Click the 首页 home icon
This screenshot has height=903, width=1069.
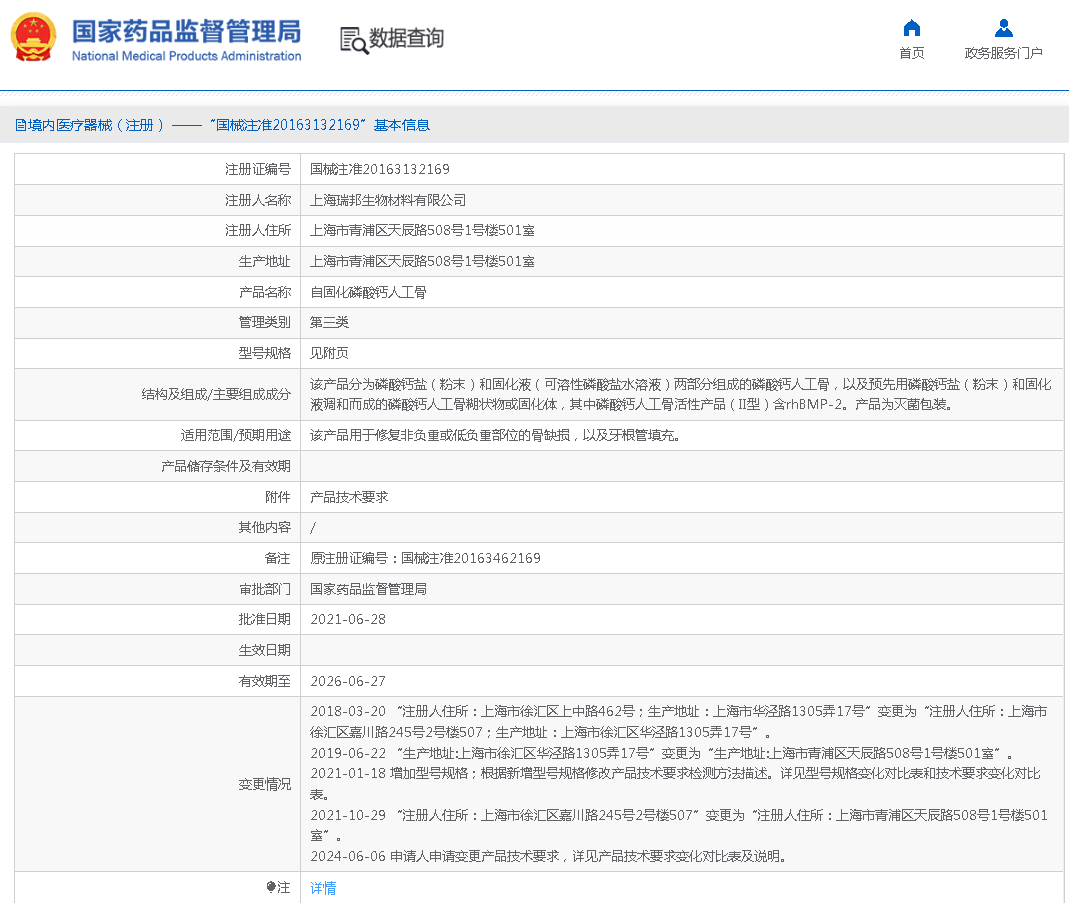pos(910,29)
